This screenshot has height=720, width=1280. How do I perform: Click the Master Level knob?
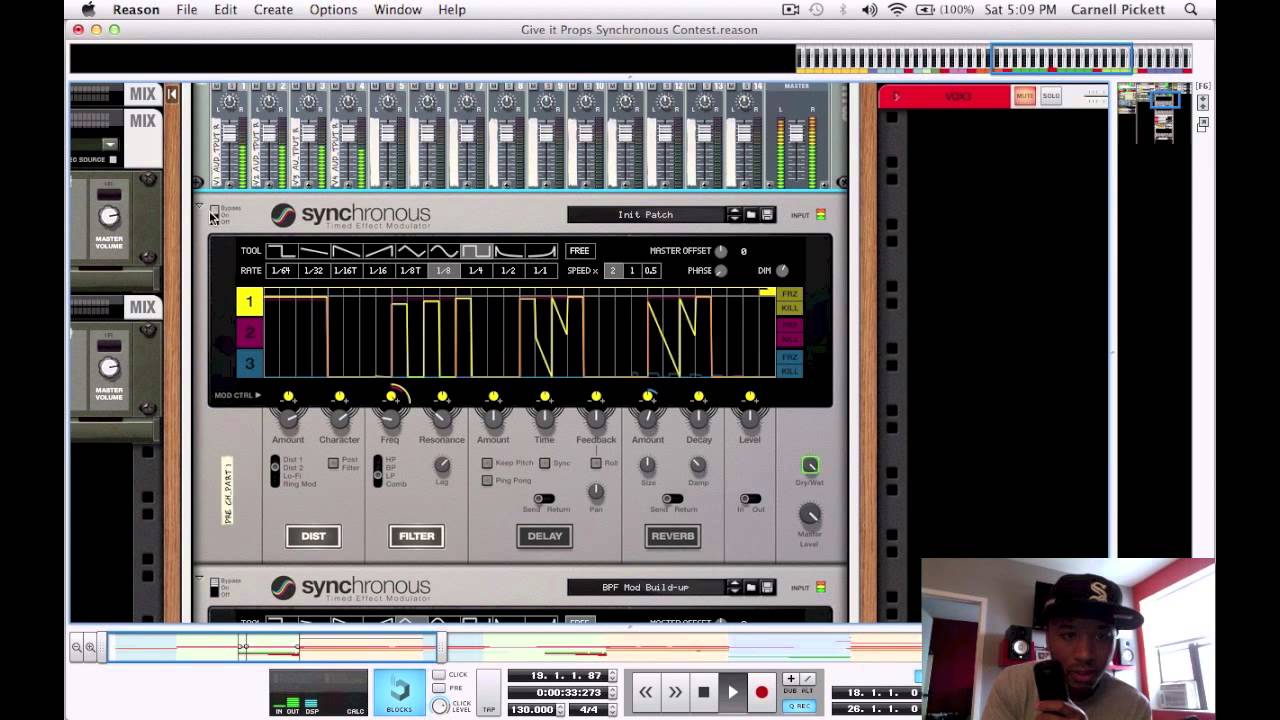[809, 515]
